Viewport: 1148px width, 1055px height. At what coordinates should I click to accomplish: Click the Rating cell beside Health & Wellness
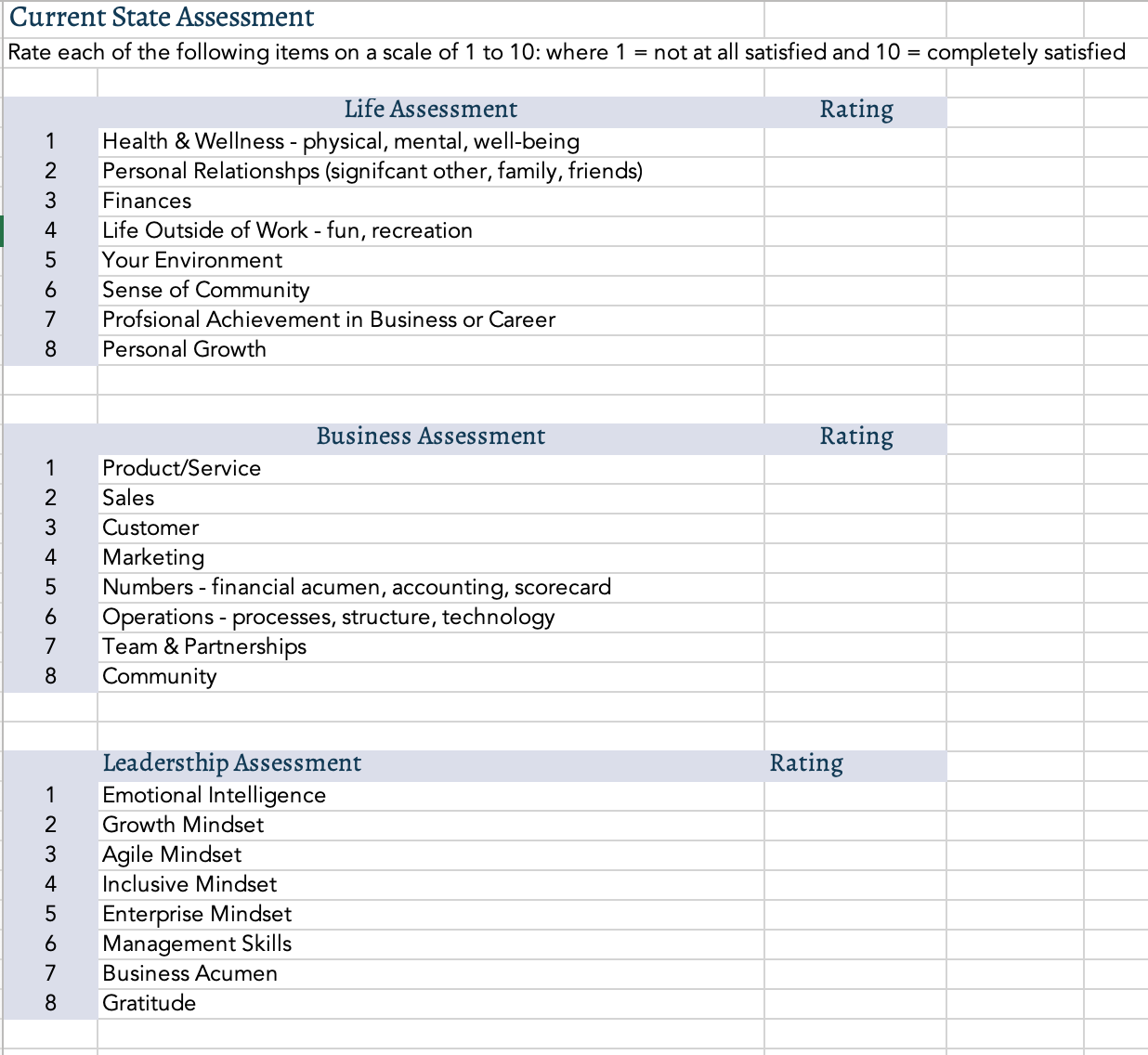(x=854, y=142)
